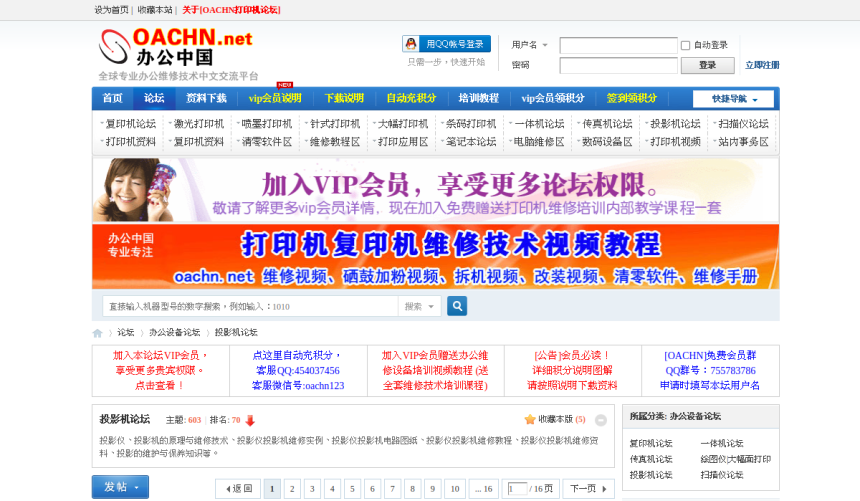Click the QQ penguin login icon
Viewport: 860px width, 501px height.
411,43
